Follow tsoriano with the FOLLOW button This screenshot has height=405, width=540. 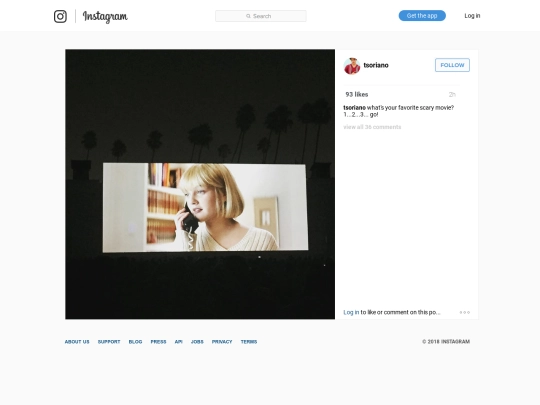pyautogui.click(x=452, y=65)
